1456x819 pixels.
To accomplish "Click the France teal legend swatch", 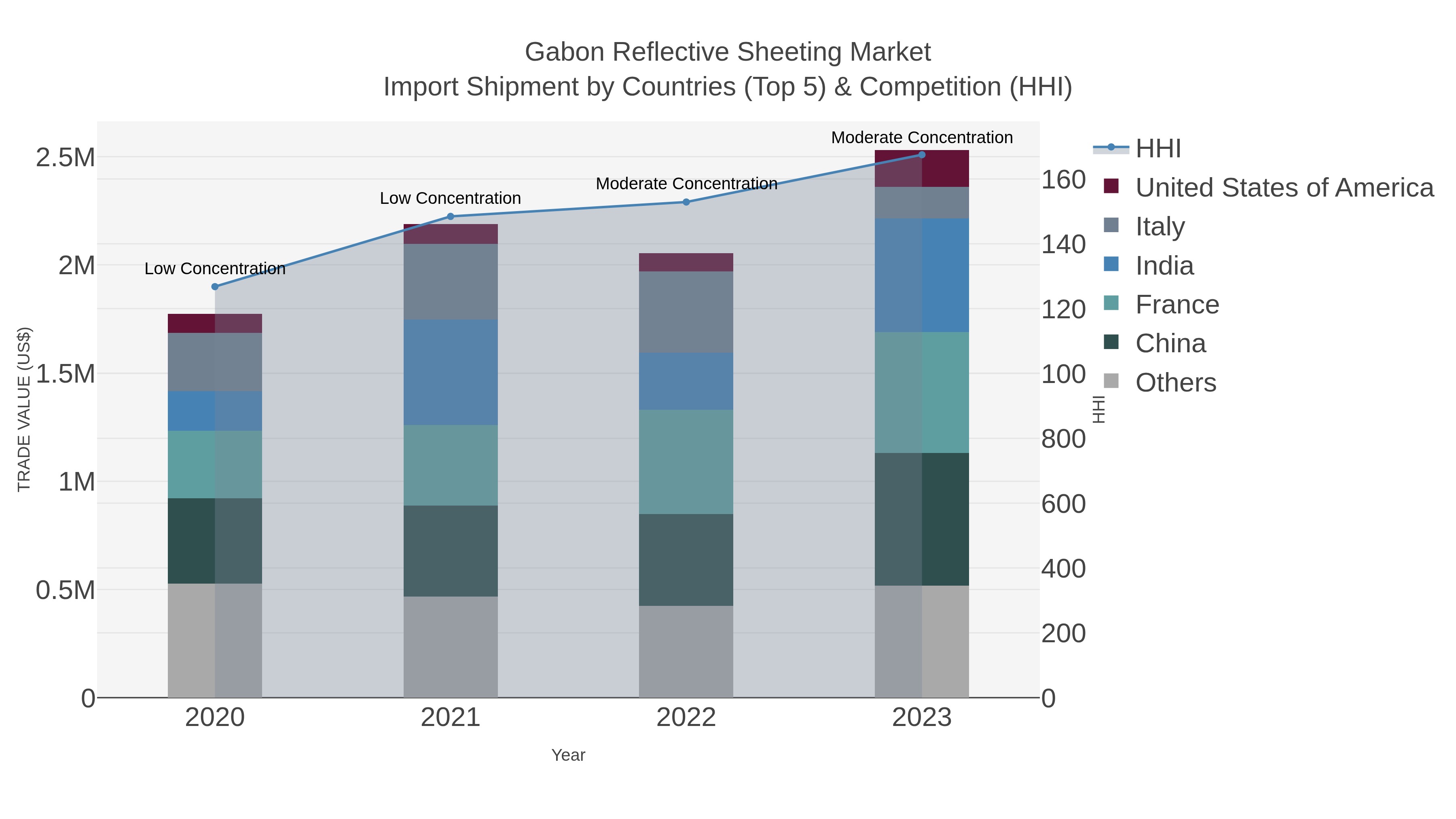I will pyautogui.click(x=1111, y=303).
